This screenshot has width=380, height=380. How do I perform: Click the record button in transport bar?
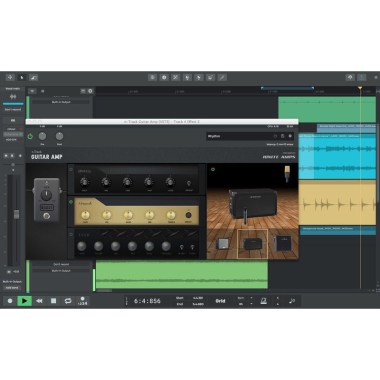(x=10, y=301)
